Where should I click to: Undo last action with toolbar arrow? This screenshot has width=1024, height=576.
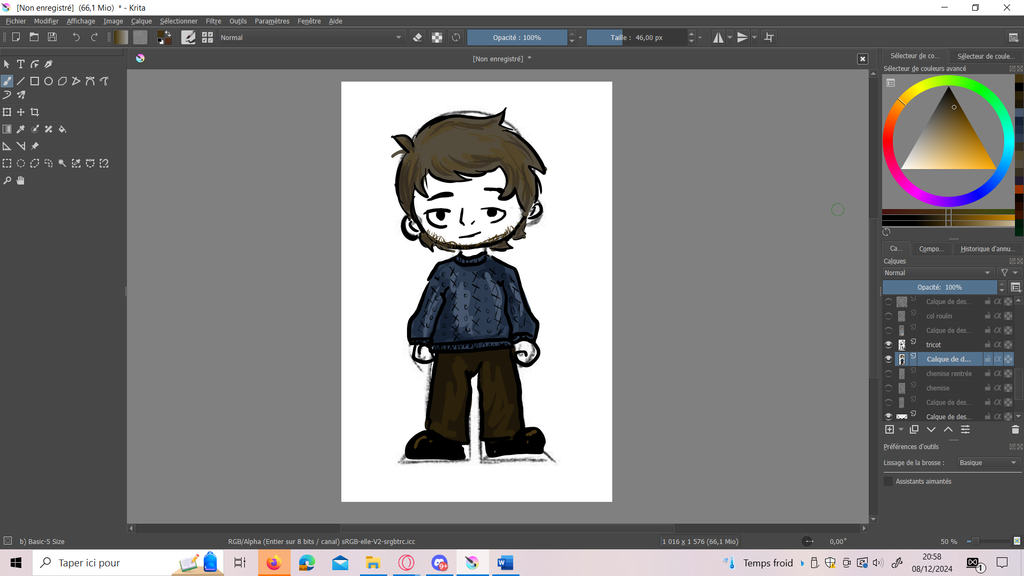(x=76, y=37)
